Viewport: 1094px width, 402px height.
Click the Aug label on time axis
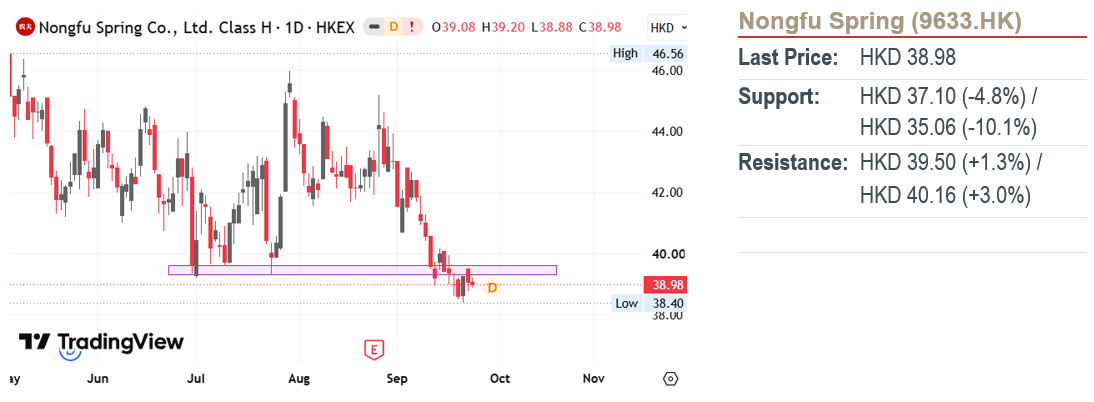[298, 379]
